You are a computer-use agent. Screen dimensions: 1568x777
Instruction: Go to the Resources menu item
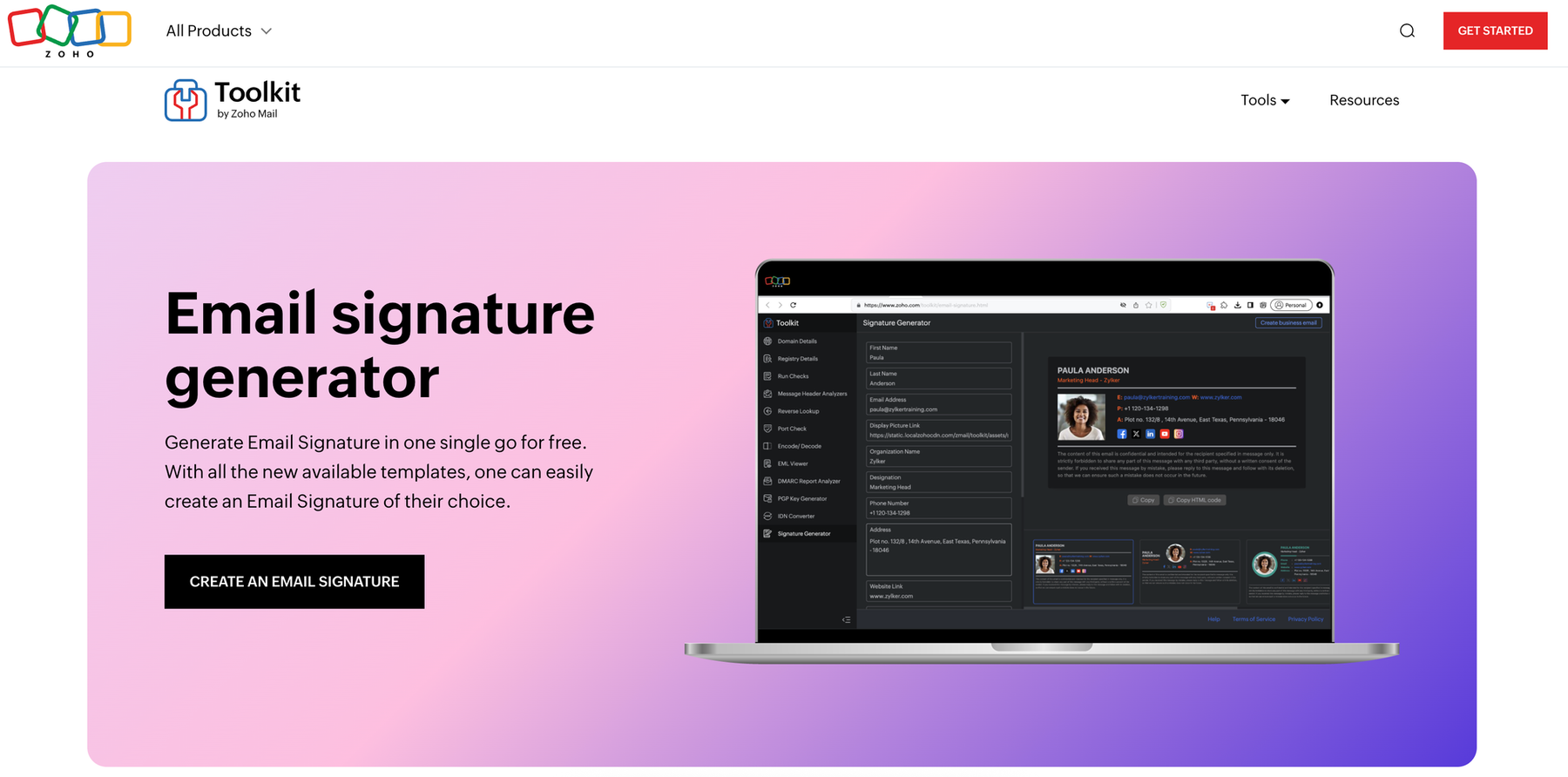pos(1364,100)
